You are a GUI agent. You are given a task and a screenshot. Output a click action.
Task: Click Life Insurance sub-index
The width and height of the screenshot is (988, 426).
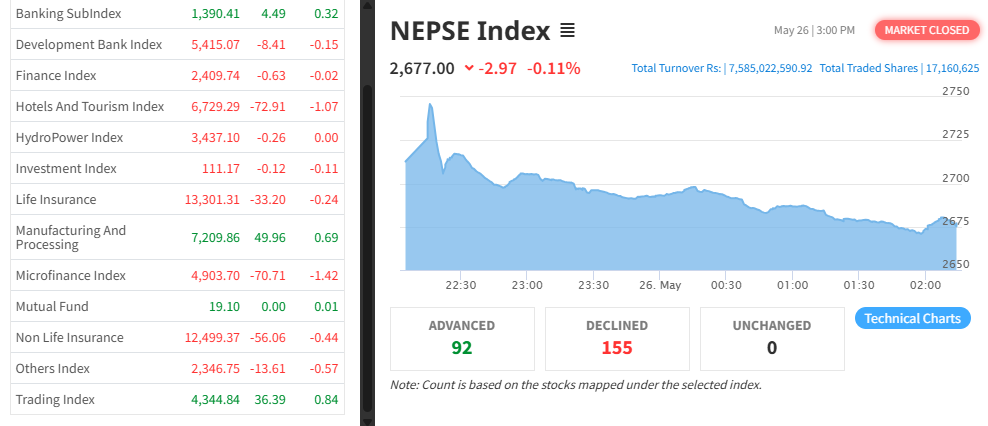coord(56,199)
